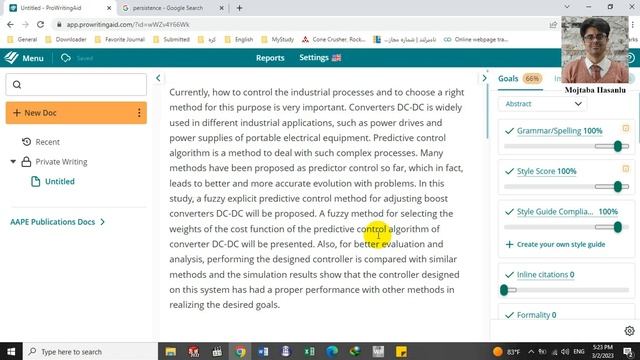Click the Recent history clock icon
This screenshot has height=360, width=640.
coord(27,142)
